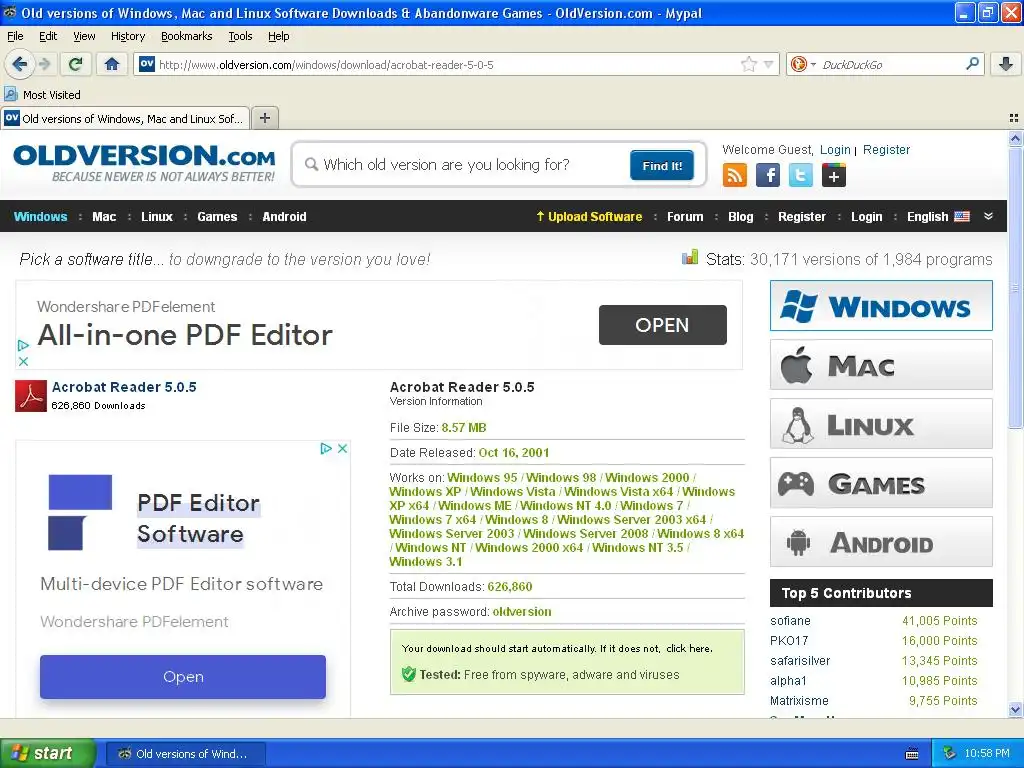Click the Games platform sidebar button
Viewport: 1024px width, 768px height.
(x=881, y=483)
